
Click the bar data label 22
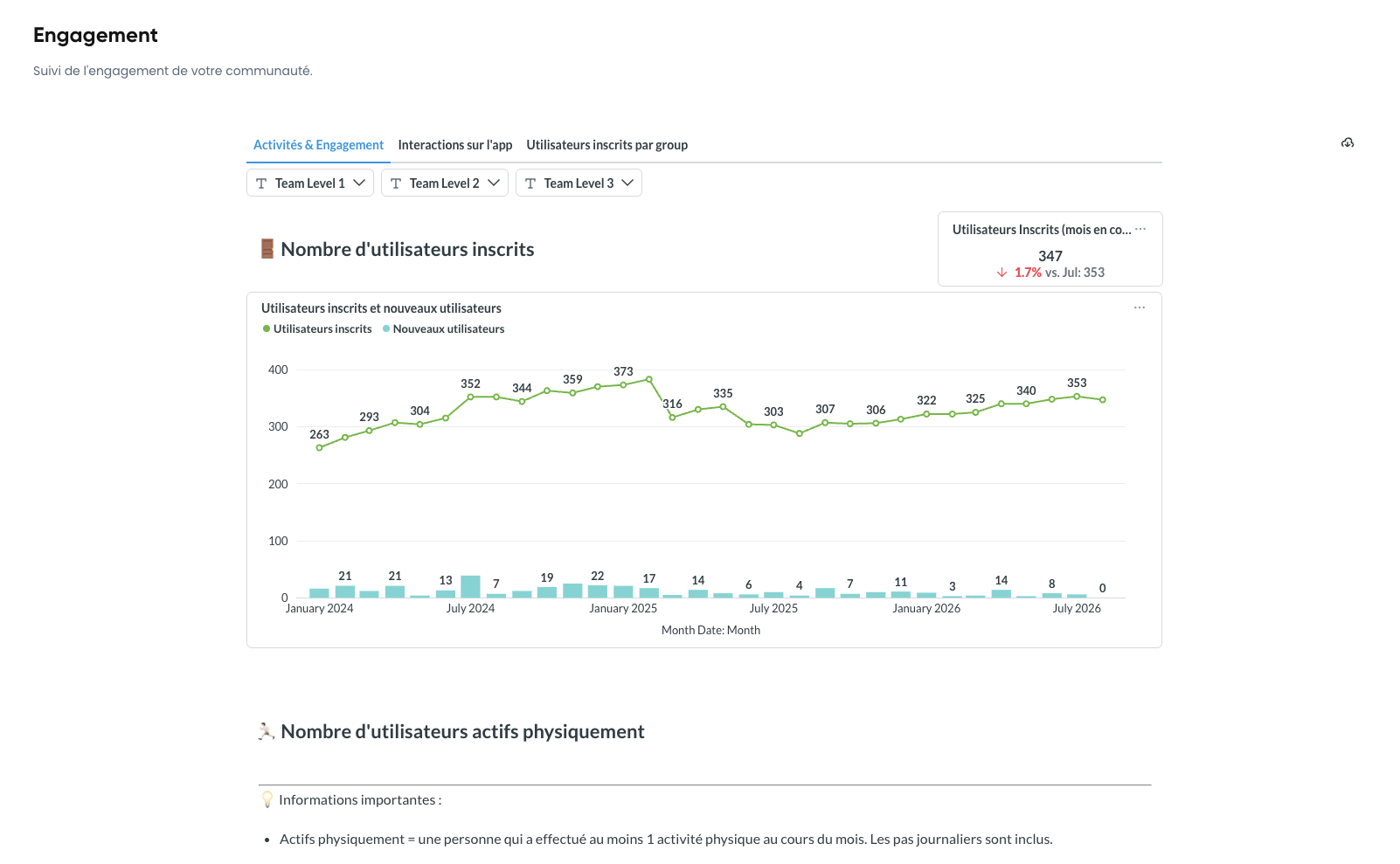click(598, 576)
